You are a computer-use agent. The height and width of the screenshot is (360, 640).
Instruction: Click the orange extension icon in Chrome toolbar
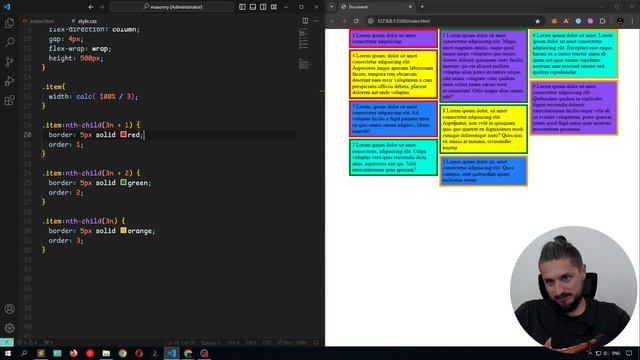click(554, 21)
